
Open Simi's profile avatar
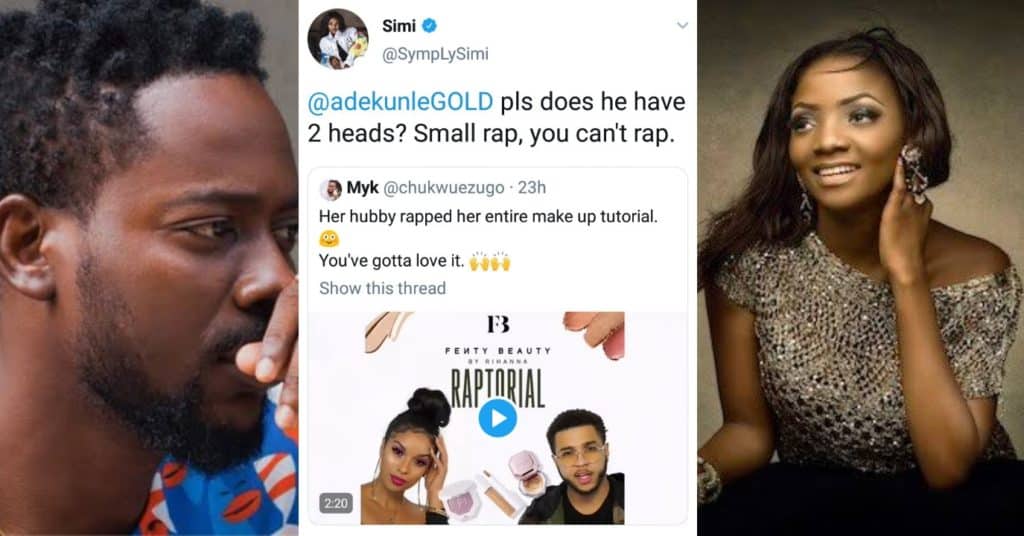pos(338,39)
